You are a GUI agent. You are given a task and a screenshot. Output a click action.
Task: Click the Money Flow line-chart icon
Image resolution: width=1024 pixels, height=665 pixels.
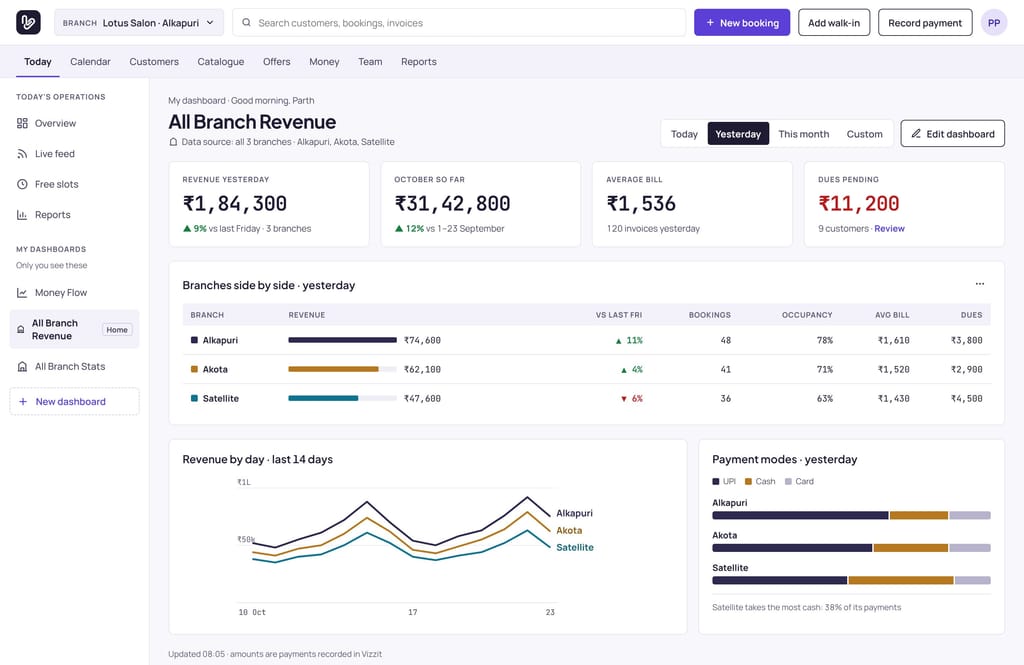point(22,293)
